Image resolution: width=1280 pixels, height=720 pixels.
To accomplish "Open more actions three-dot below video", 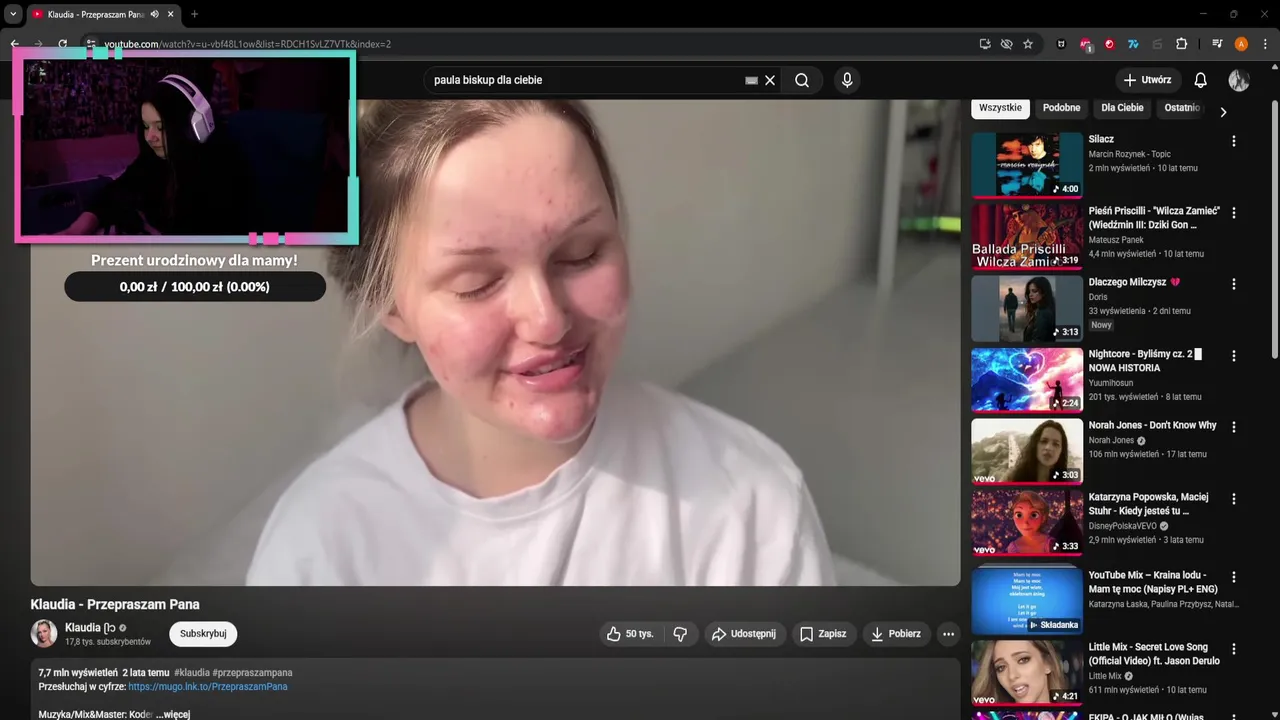I will [x=948, y=633].
